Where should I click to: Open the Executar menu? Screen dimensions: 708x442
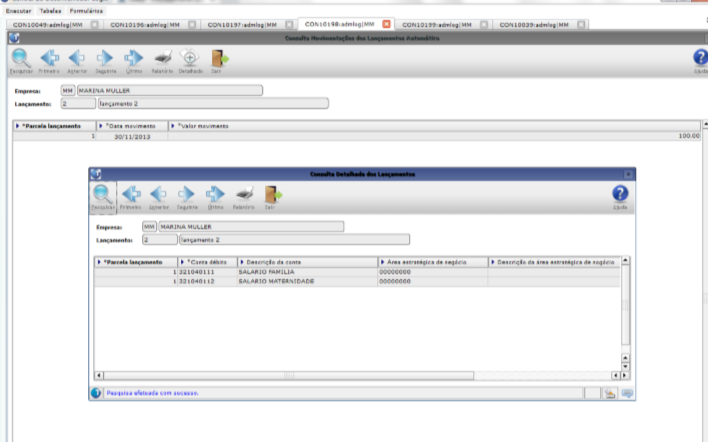tap(19, 11)
